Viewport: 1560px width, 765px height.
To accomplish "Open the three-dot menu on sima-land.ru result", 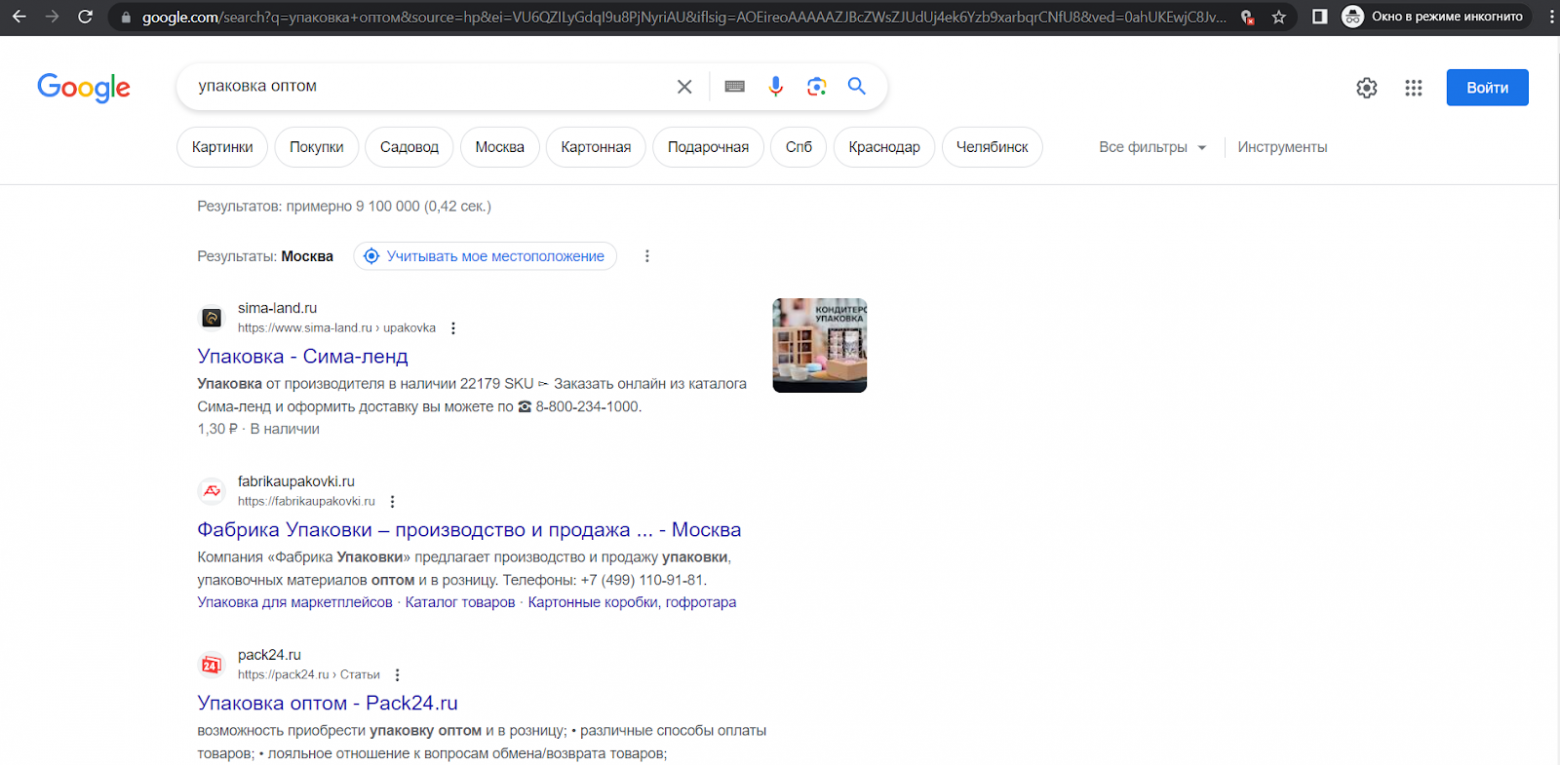I will pos(454,327).
